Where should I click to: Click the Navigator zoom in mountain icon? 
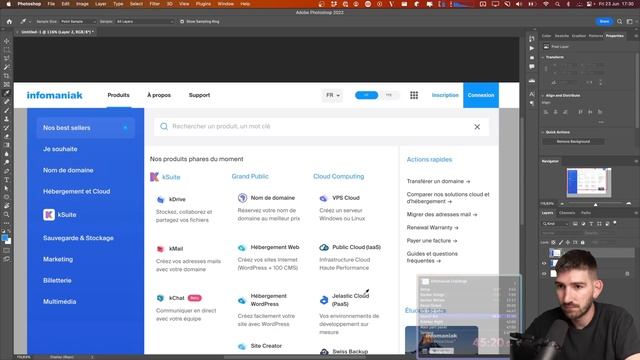pos(629,203)
